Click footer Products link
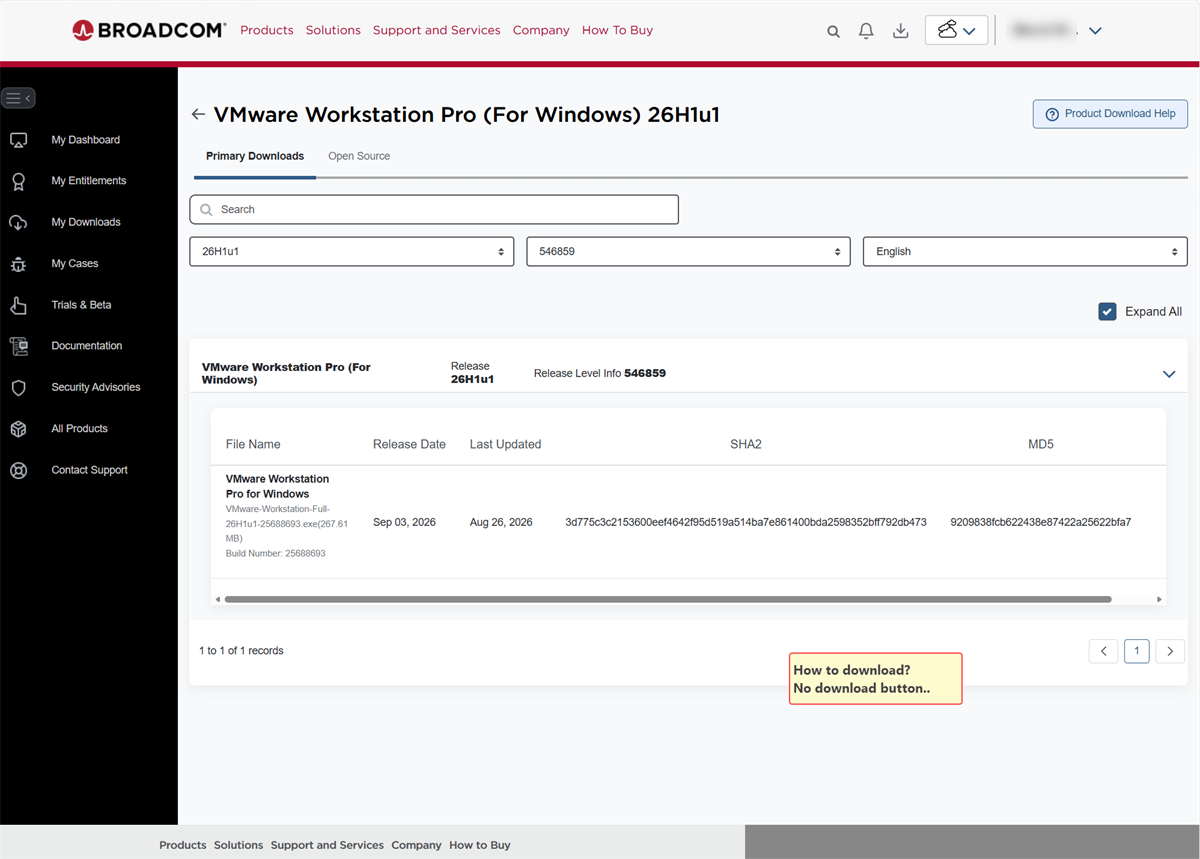Viewport: 1200px width, 859px height. click(x=183, y=845)
